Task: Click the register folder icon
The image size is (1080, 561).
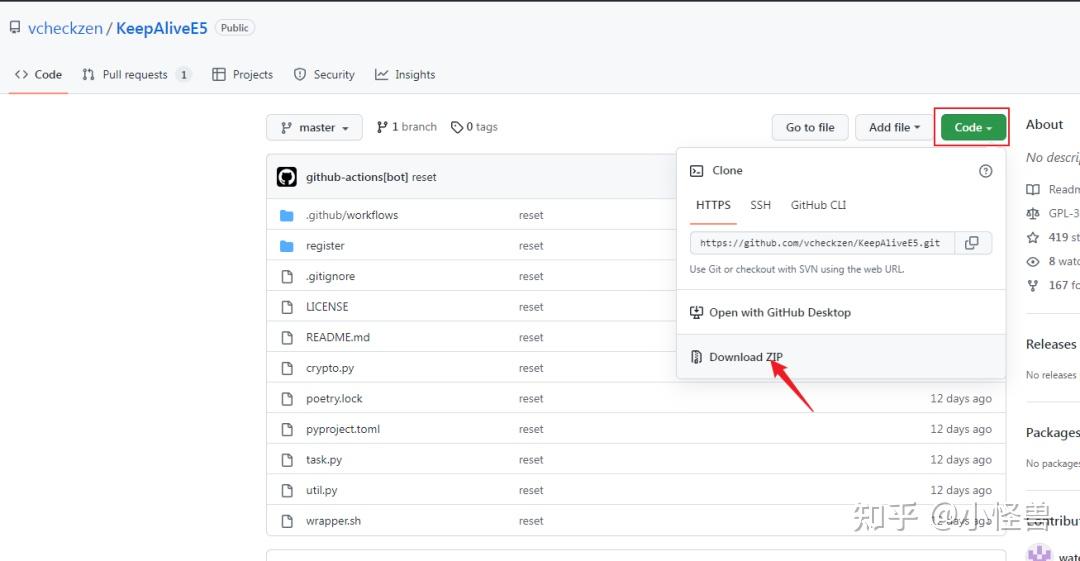Action: (287, 246)
